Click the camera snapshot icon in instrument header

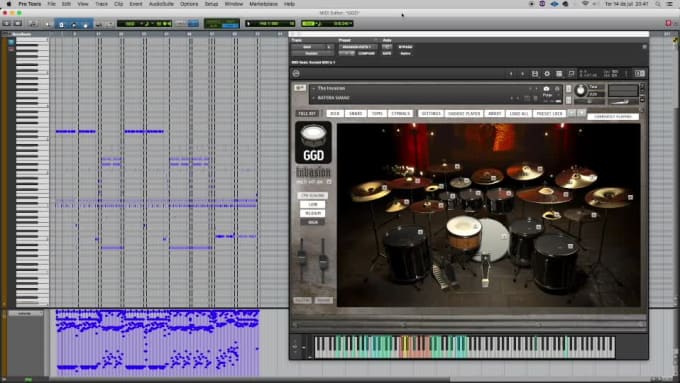pyautogui.click(x=546, y=88)
